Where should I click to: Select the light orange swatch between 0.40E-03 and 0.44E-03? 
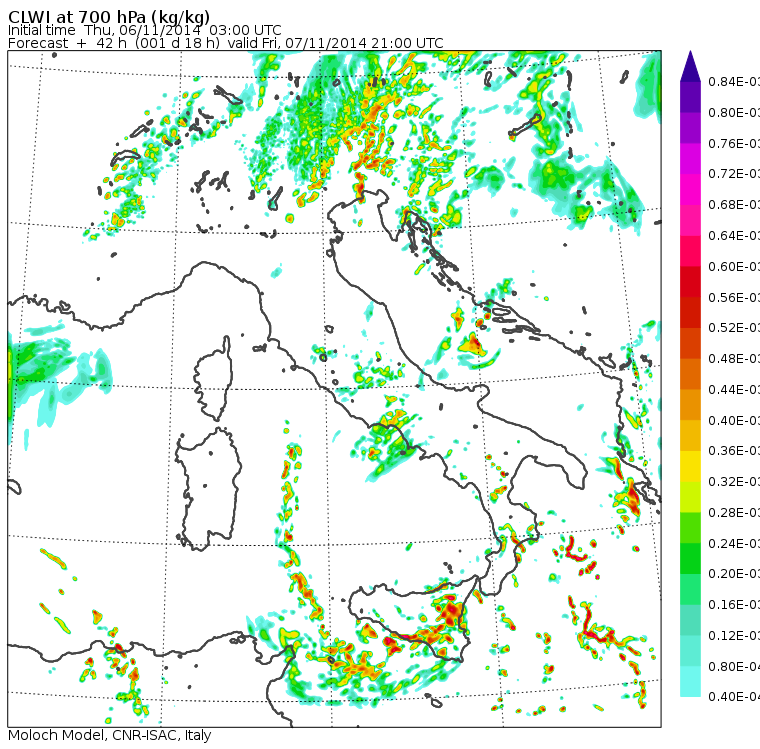(x=690, y=405)
